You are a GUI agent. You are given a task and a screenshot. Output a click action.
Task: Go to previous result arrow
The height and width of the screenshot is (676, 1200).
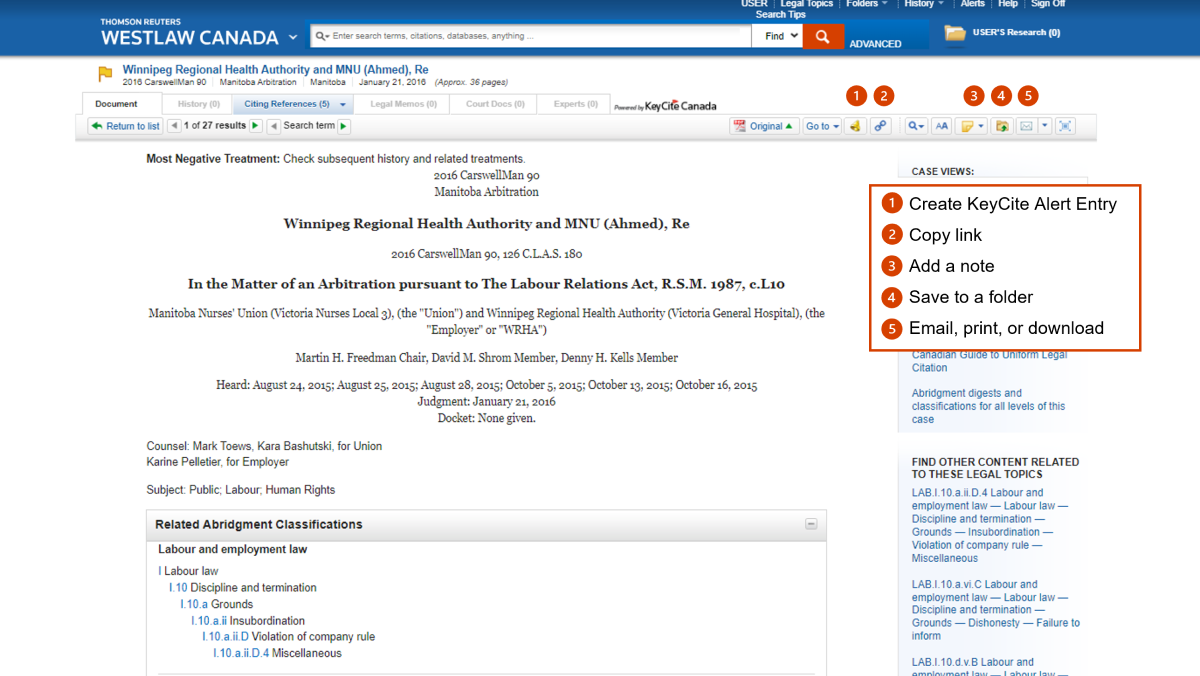174,126
